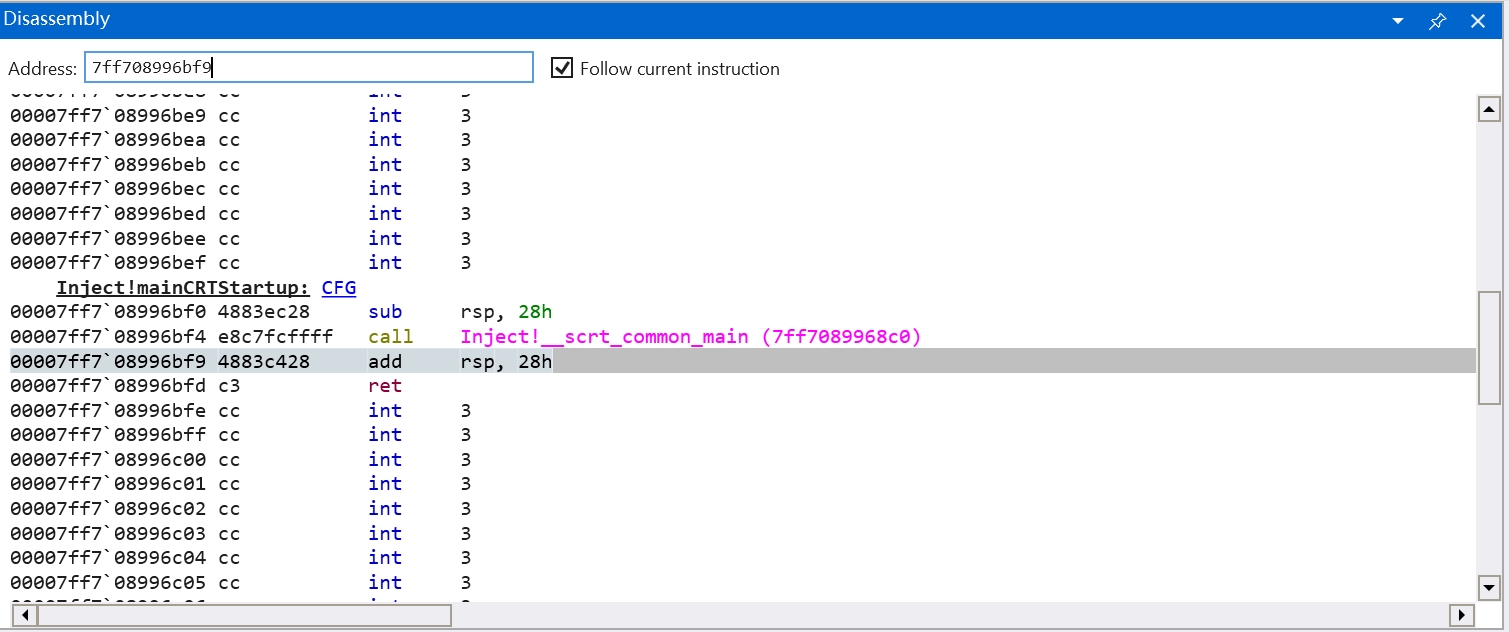Click the vertical scrollbar up arrow
This screenshot has width=1509, height=632.
tap(1488, 110)
